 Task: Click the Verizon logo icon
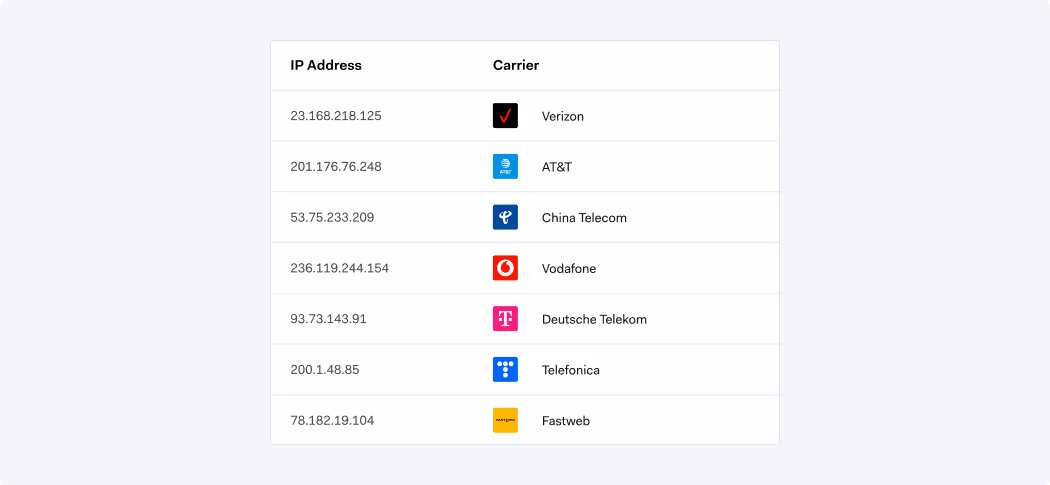pos(505,116)
